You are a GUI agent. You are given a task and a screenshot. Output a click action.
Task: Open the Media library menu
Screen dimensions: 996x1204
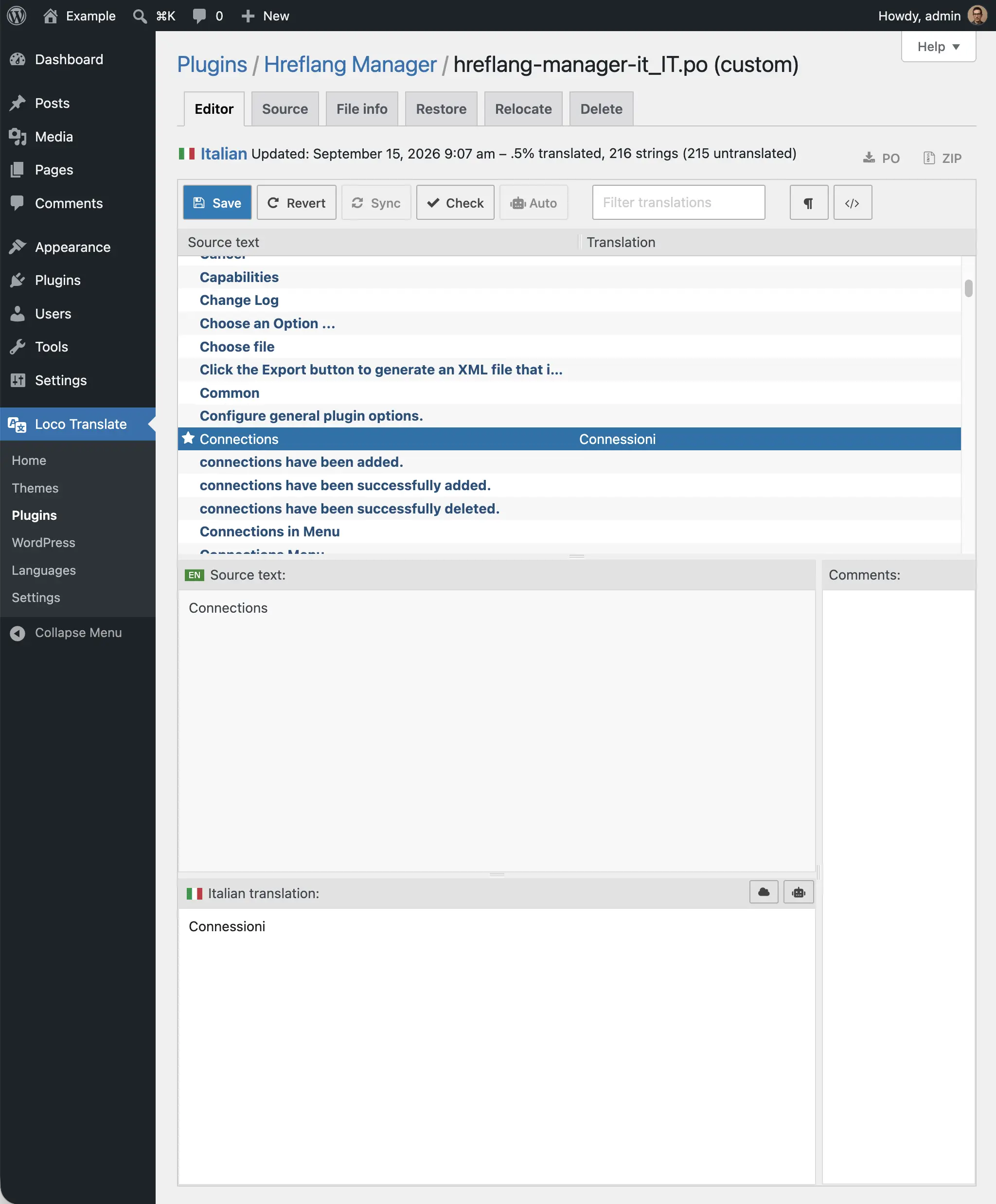(78, 137)
